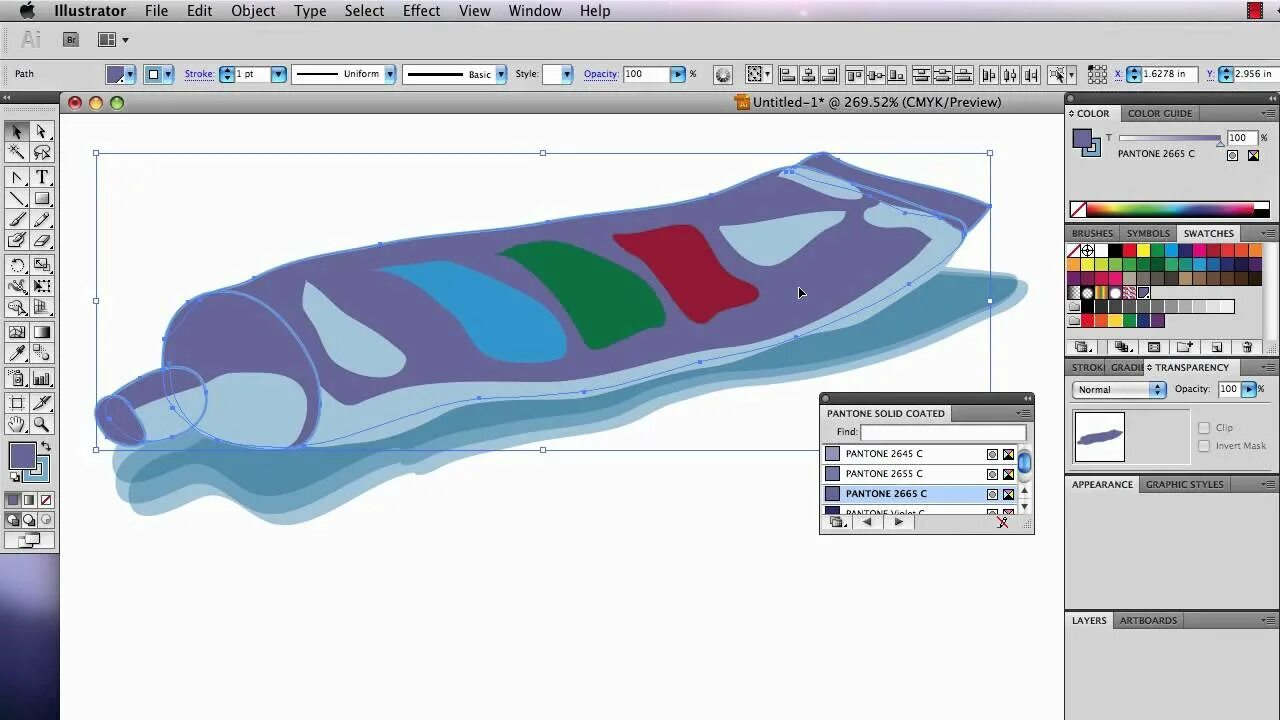The width and height of the screenshot is (1280, 720).
Task: Open the Basic brush definition dropdown
Action: click(x=501, y=74)
